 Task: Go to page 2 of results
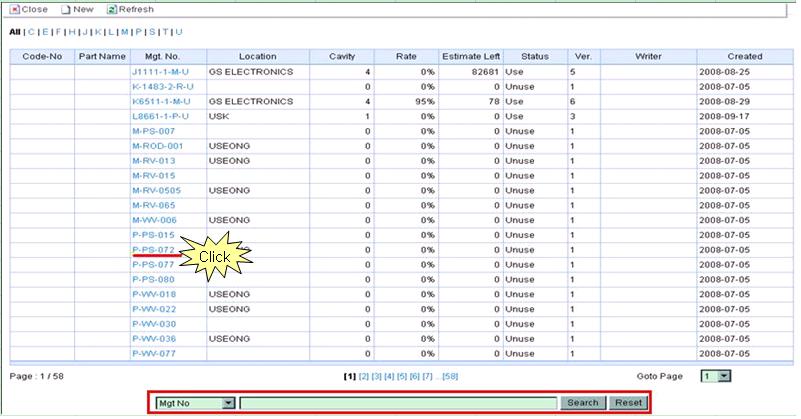click(363, 377)
